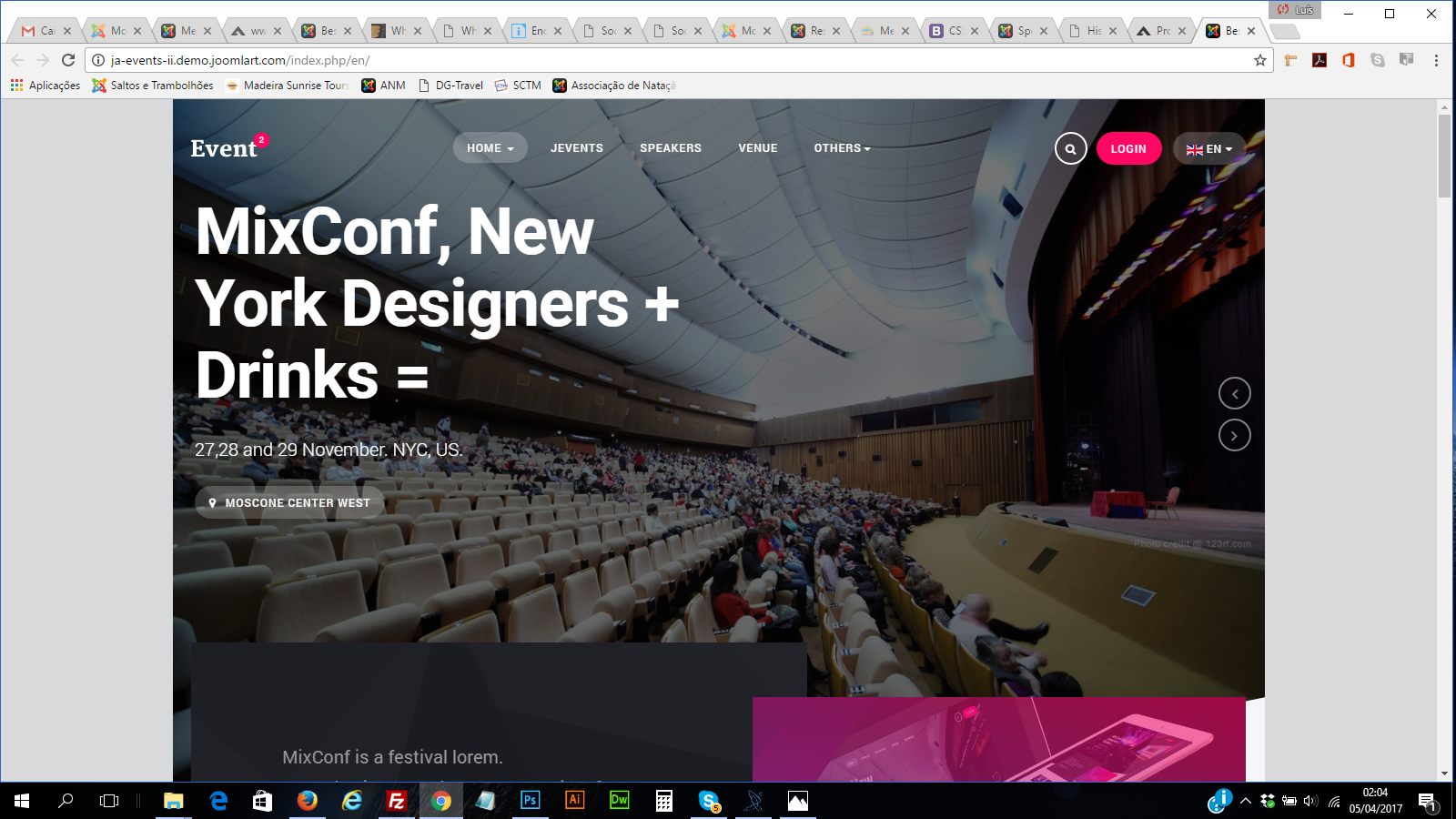Click the pink promo image thumbnail
The width and height of the screenshot is (1456, 819).
tap(999, 739)
